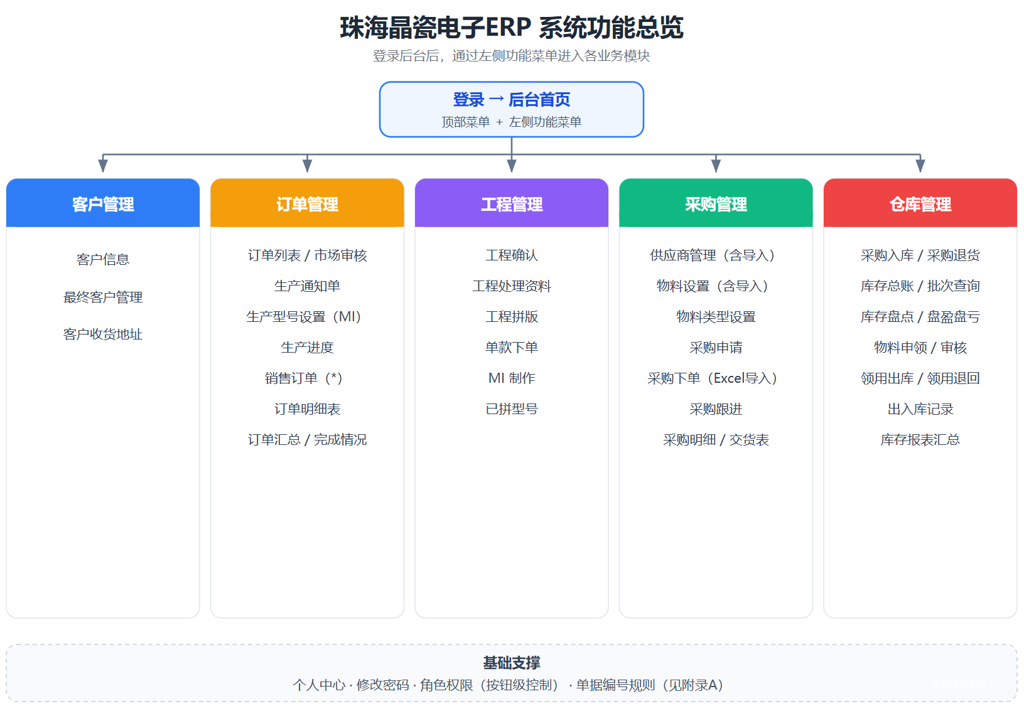The width and height of the screenshot is (1024, 716).
Task: Open 销售订单（*）item
Action: pyautogui.click(x=307, y=378)
